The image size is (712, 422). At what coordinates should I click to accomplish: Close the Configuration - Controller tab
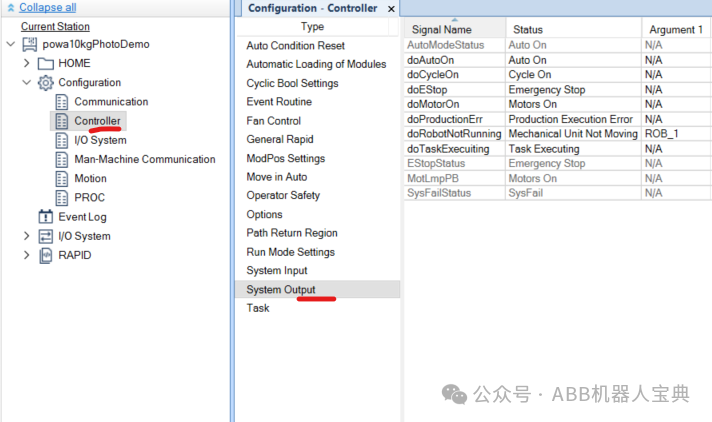tap(391, 9)
